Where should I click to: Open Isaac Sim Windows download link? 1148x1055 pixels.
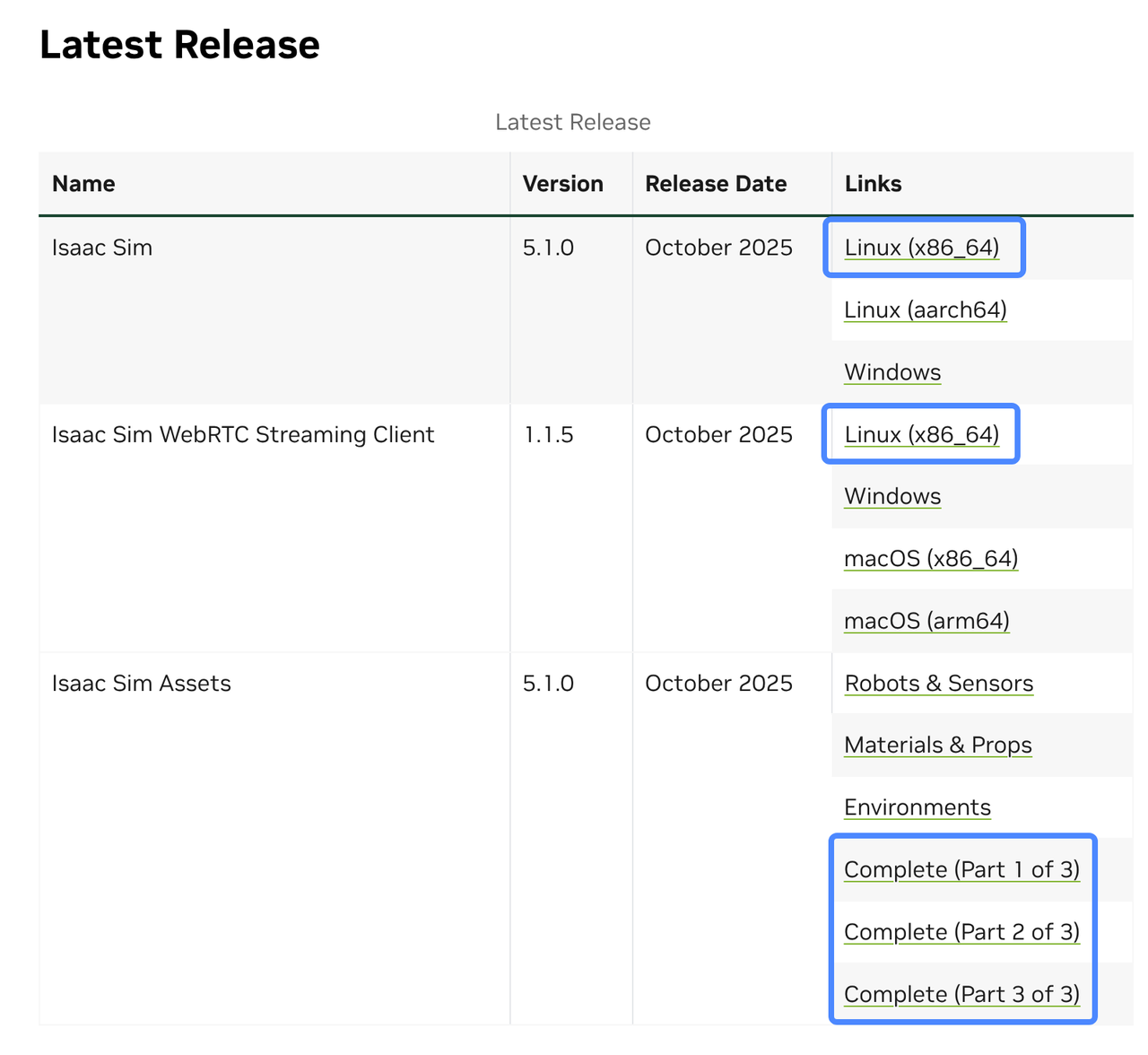(x=892, y=372)
